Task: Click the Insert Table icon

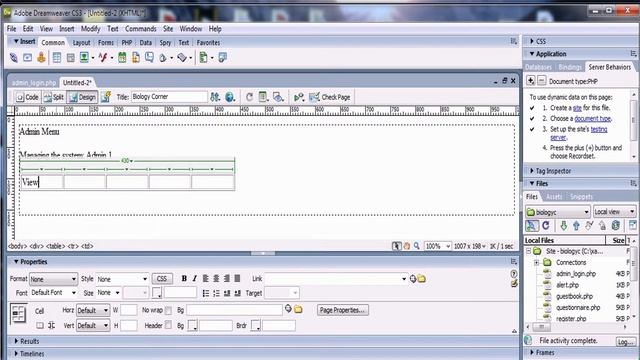Action: pyautogui.click(x=57, y=58)
